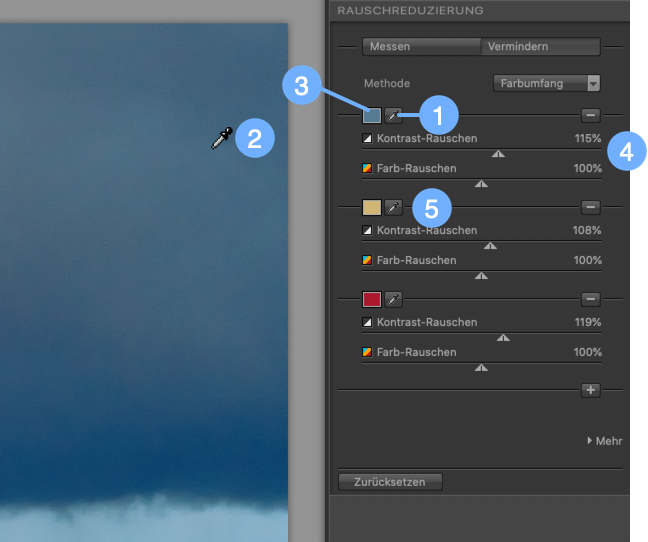
Task: Click the Methode label
Action: pos(387,83)
